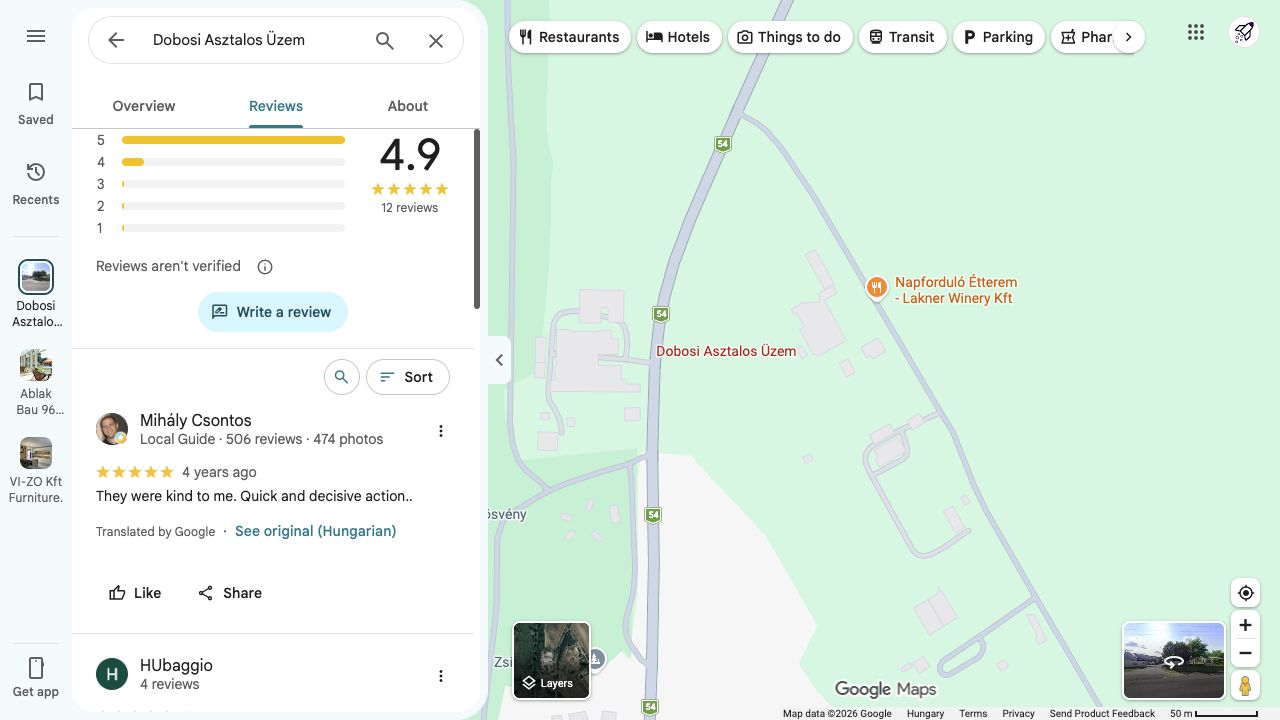Open VI-ZO Kft Furniture recent place
Image resolution: width=1280 pixels, height=720 pixels.
[x=36, y=470]
